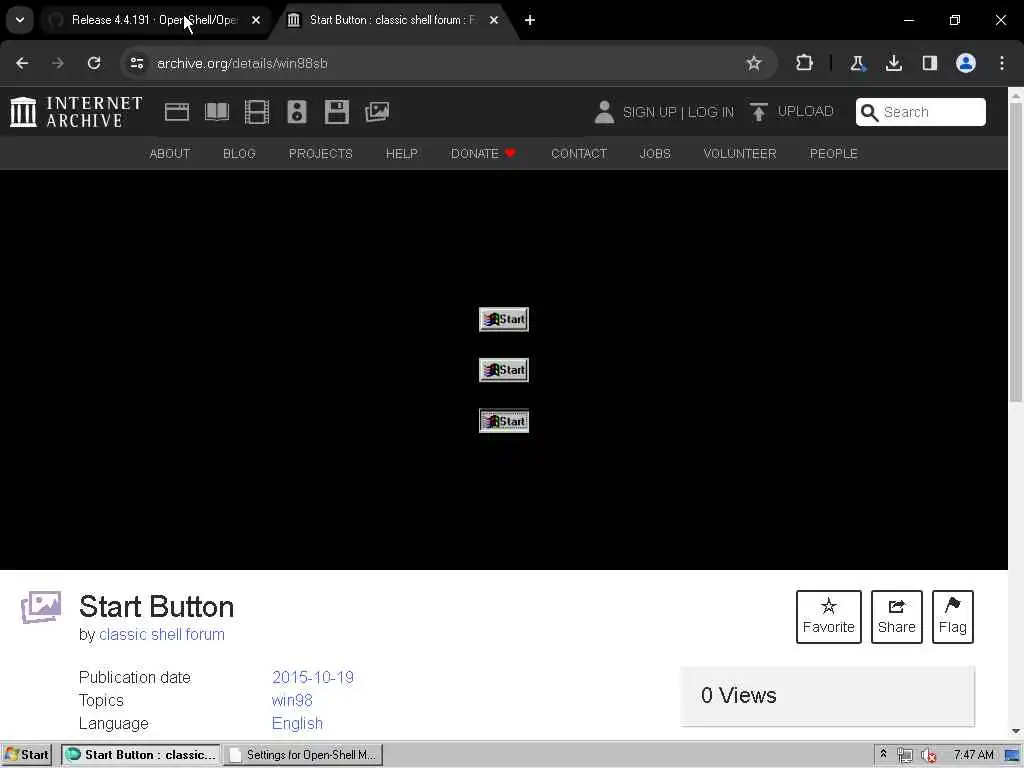Browse the Software floppy disk icon
Screen dimensions: 1024x768
[x=336, y=112]
